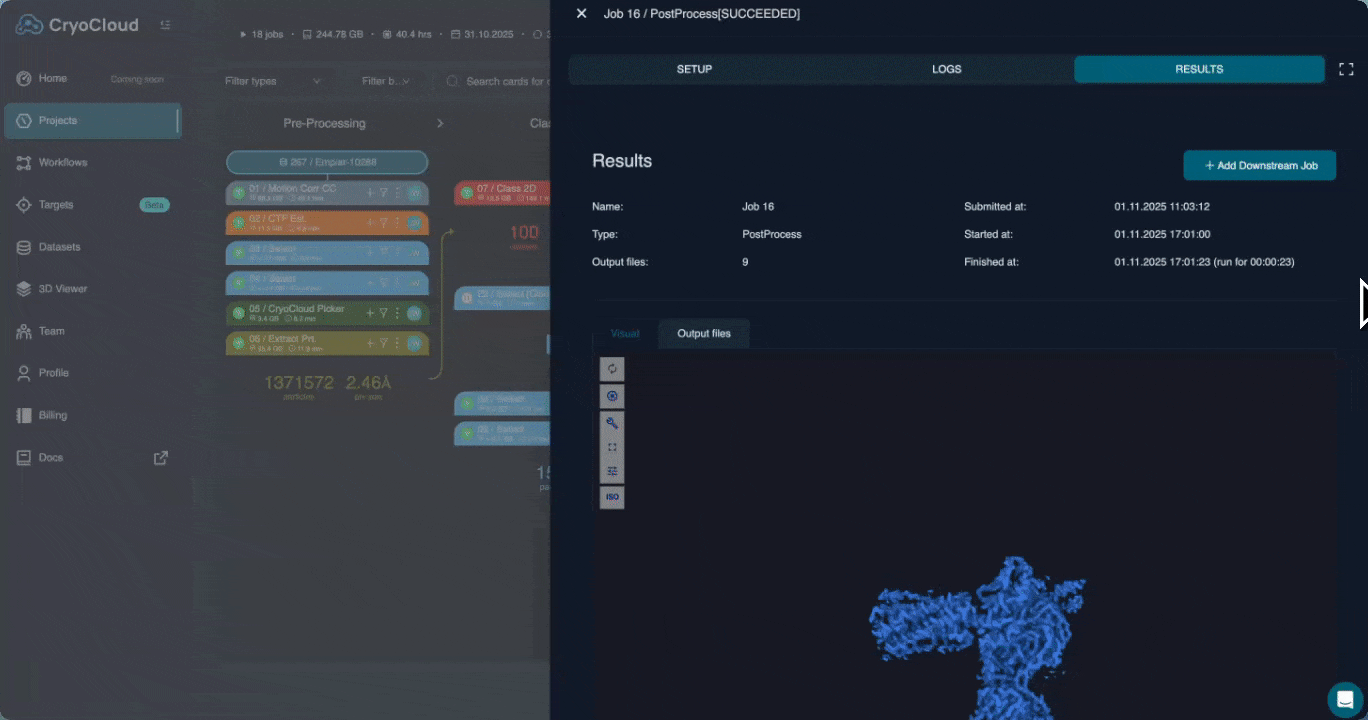Switch to the SETUP tab

(x=694, y=69)
